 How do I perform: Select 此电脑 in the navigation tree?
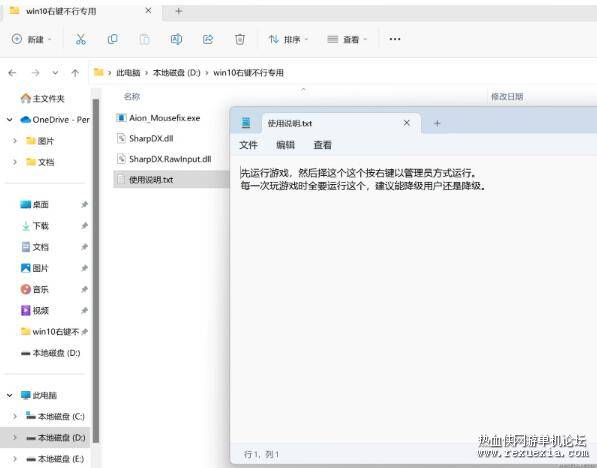click(38, 395)
